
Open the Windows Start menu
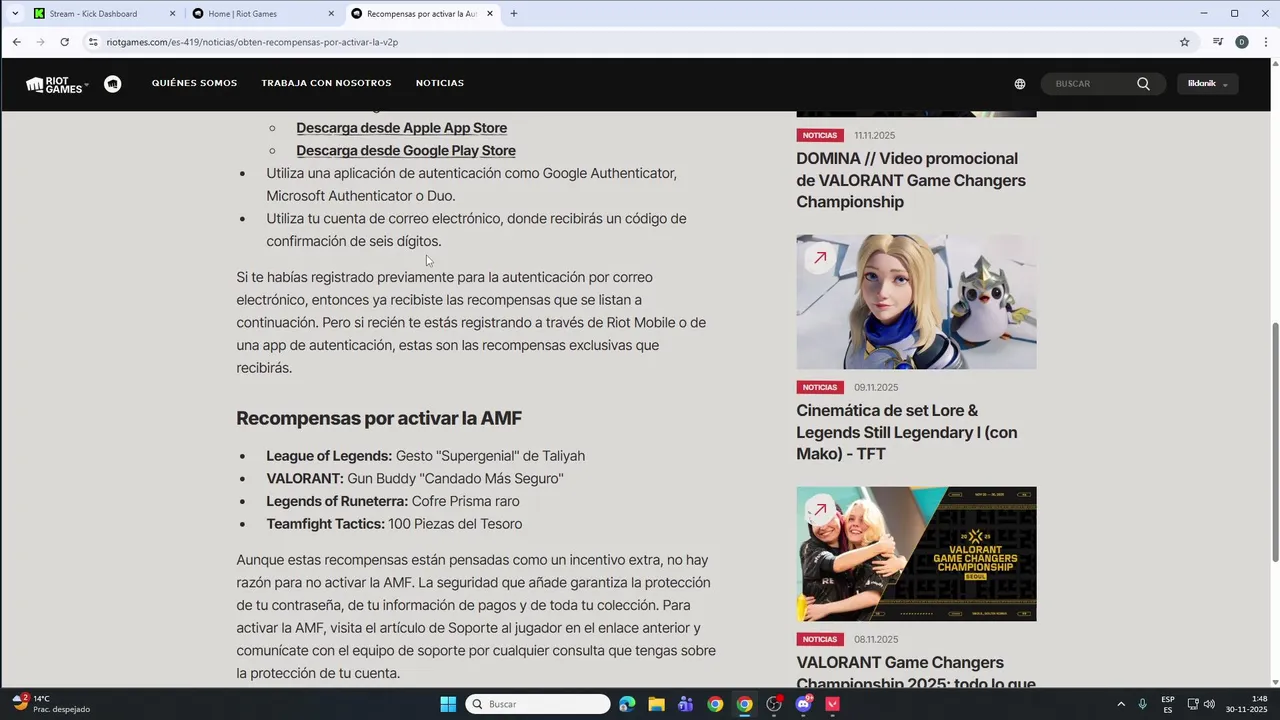pos(448,704)
